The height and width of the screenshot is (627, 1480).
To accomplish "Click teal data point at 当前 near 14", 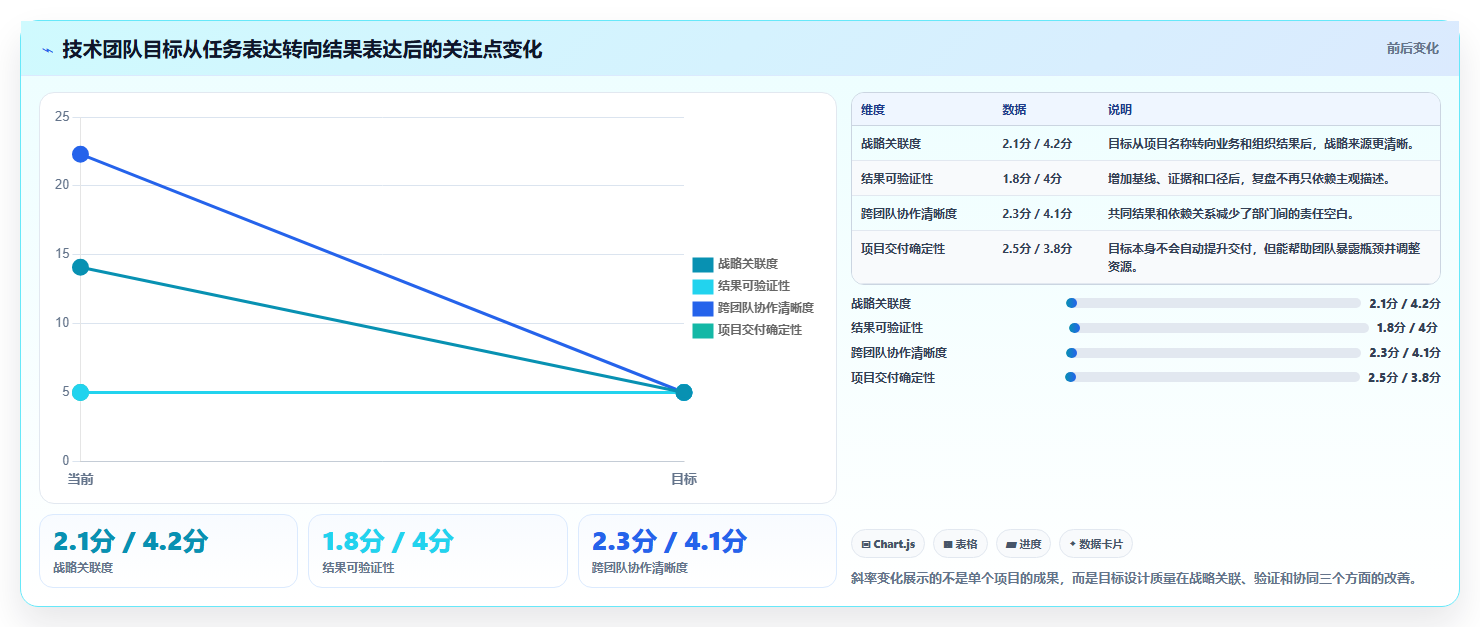I will [80, 267].
